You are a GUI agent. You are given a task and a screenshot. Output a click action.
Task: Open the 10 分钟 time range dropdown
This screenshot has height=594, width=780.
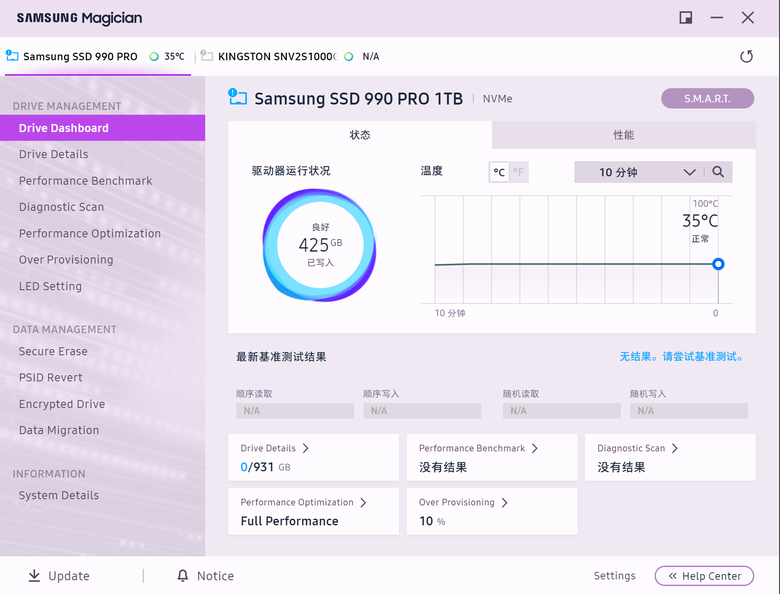click(x=638, y=172)
